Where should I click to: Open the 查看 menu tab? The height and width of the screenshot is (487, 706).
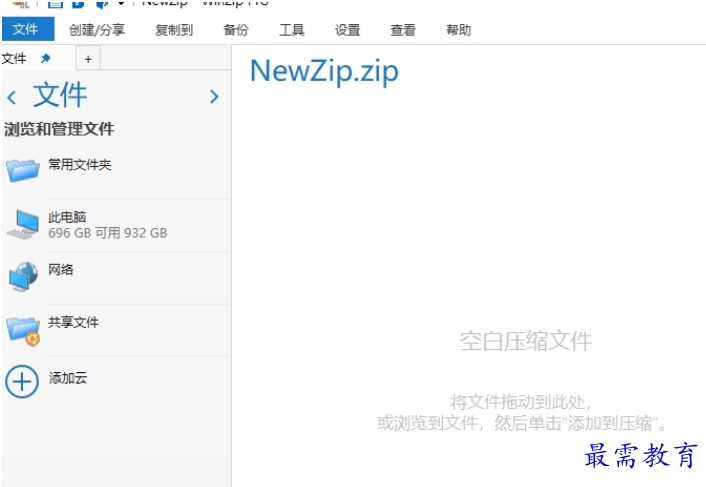pos(403,30)
